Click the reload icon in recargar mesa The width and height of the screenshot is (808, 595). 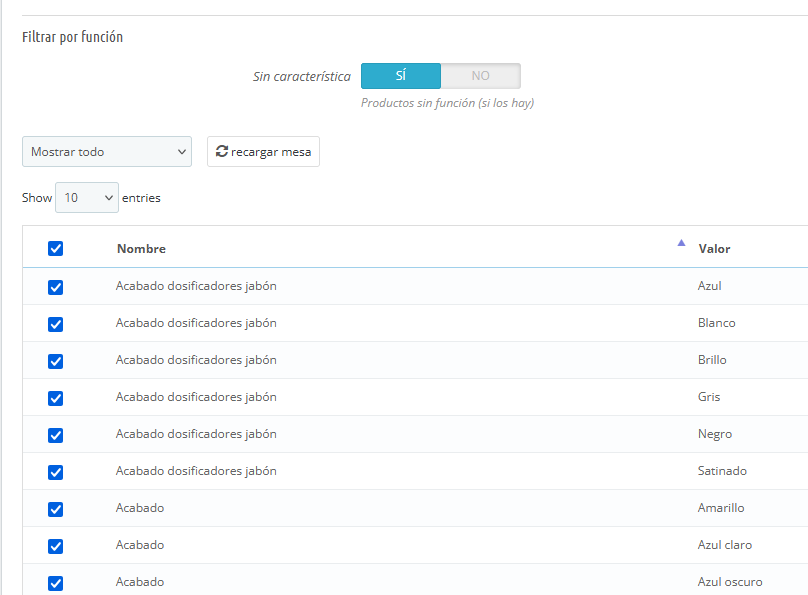pos(222,152)
